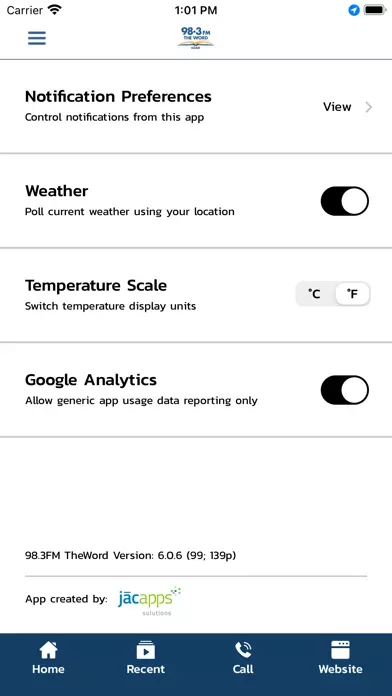Open the Notification Preferences row
Screen dimensions: 392x696
tap(196, 107)
